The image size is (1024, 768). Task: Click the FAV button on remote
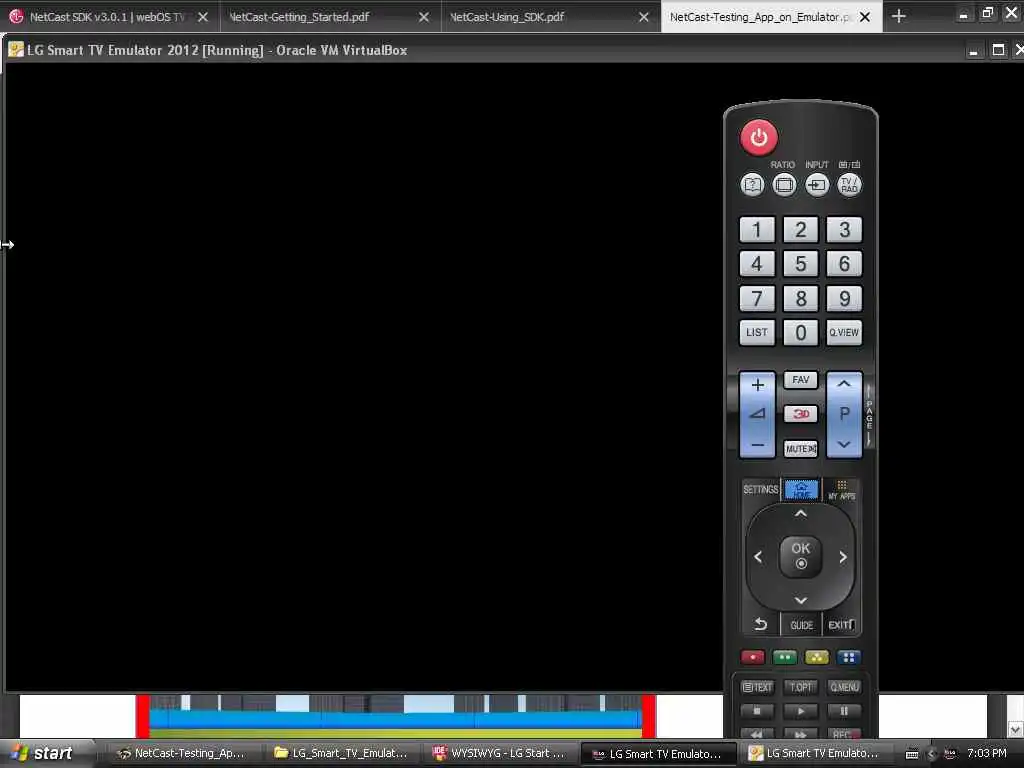click(x=801, y=380)
